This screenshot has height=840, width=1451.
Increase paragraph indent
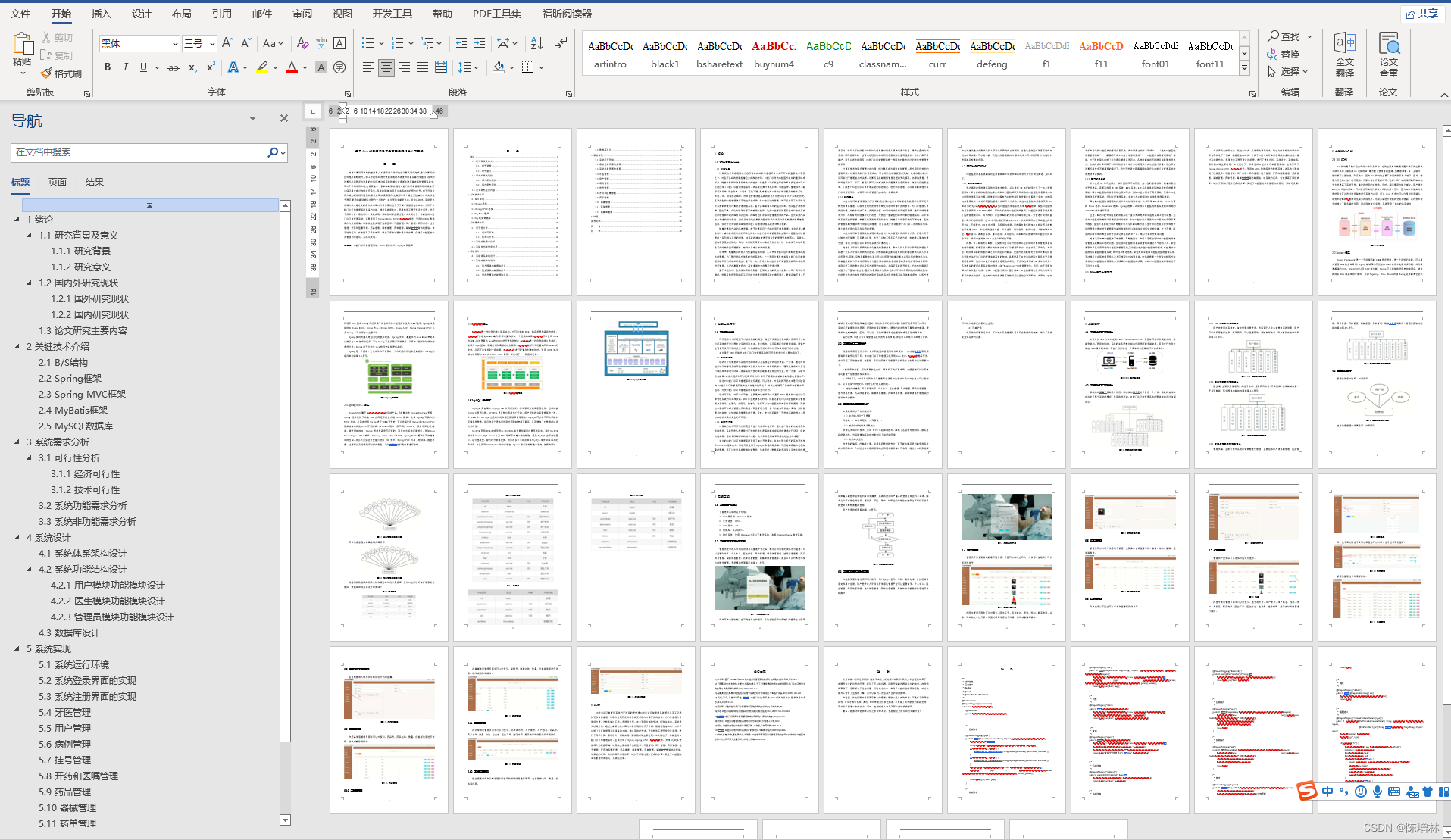click(x=480, y=43)
